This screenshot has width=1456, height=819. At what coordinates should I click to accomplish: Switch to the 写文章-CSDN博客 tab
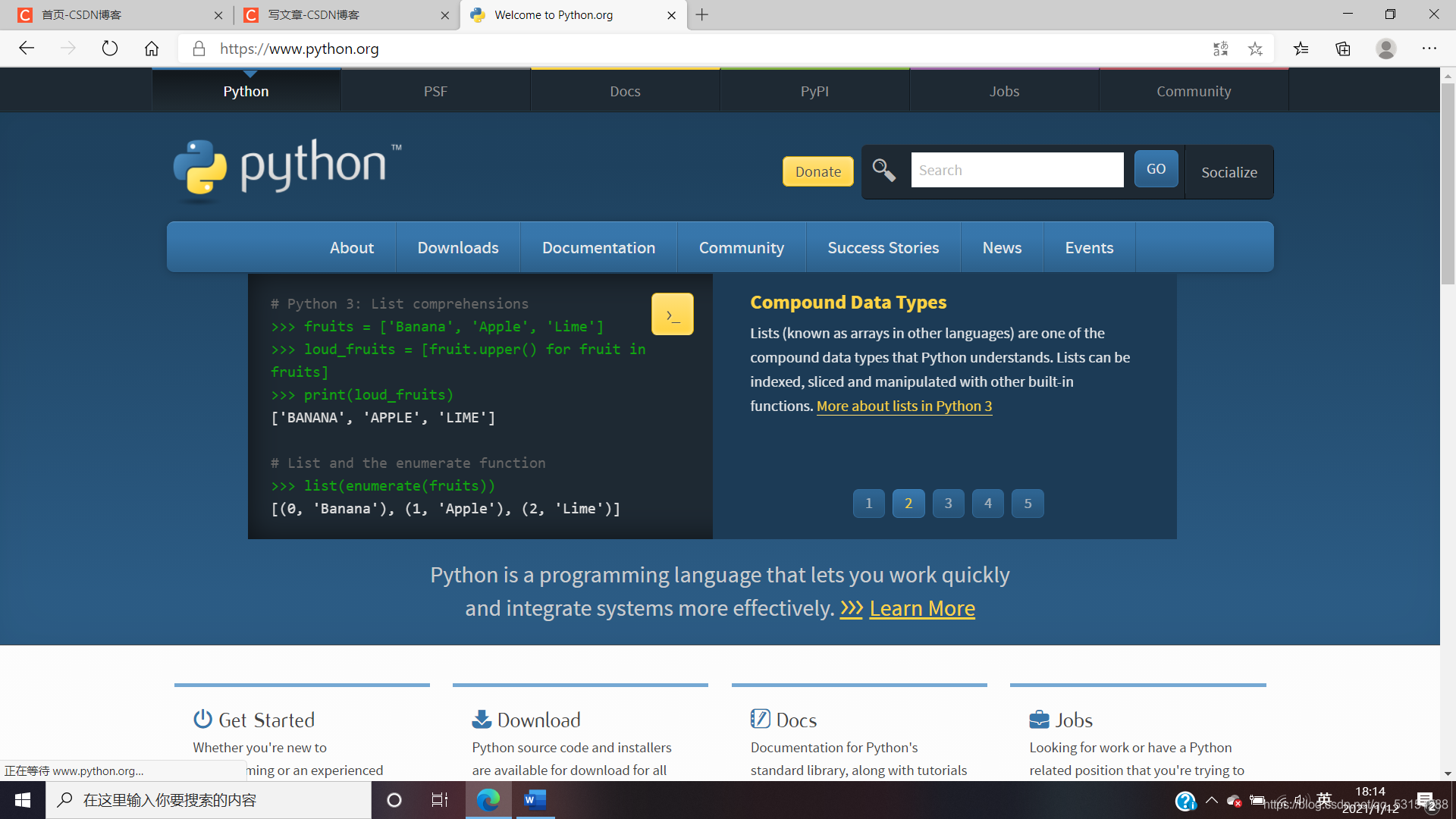pos(345,15)
